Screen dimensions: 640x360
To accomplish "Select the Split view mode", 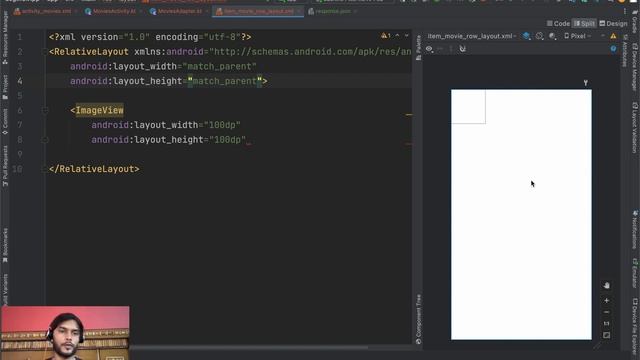I will point(584,24).
